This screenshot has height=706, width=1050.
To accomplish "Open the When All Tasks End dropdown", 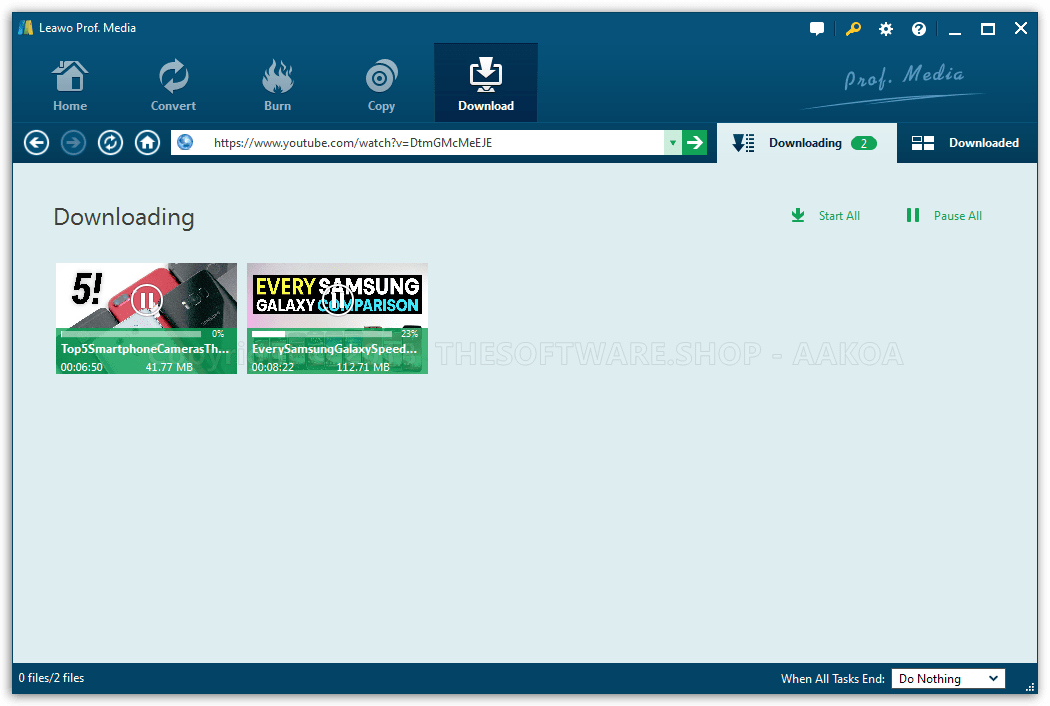I will coord(948,679).
